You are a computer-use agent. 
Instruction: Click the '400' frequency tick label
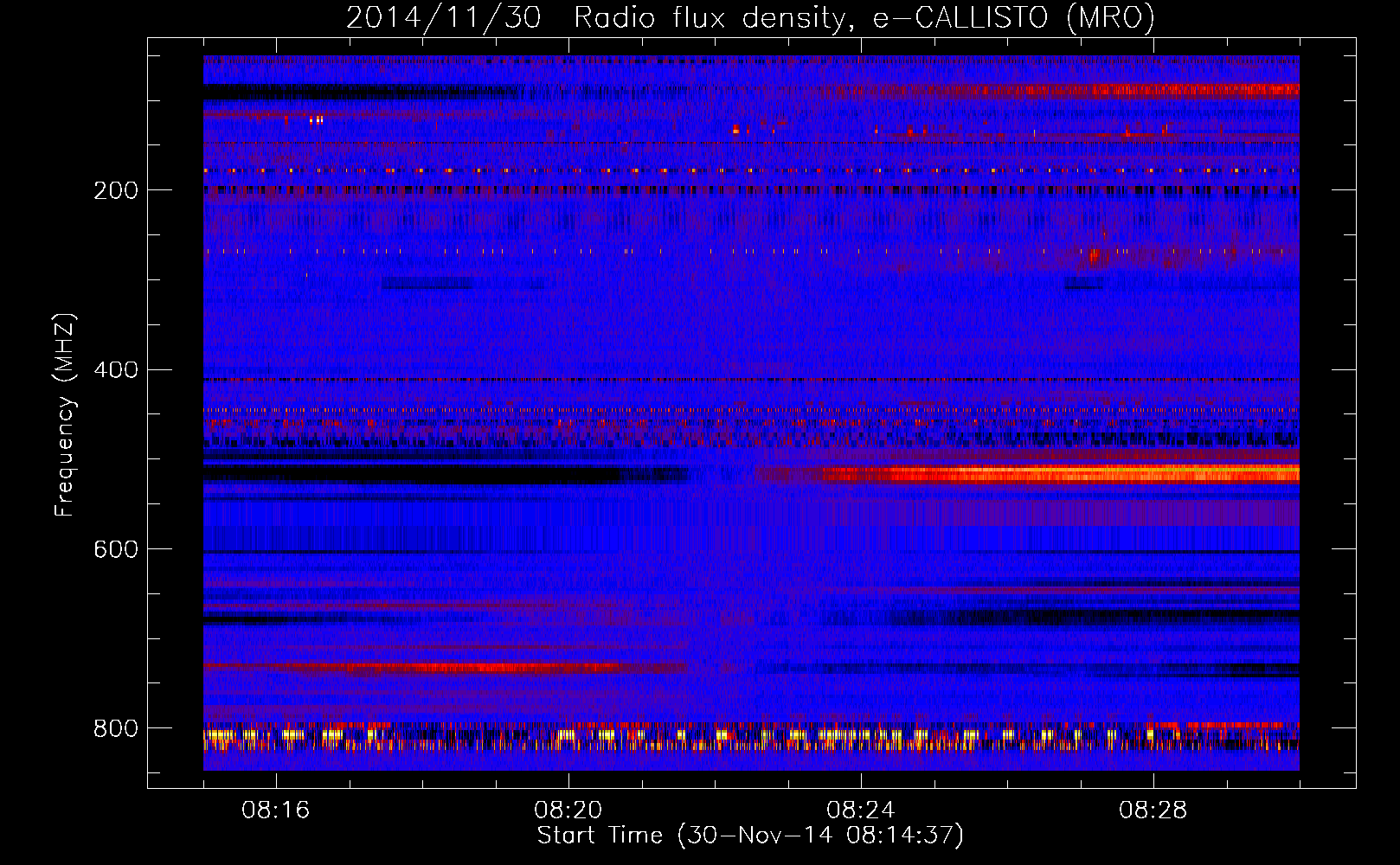point(116,370)
